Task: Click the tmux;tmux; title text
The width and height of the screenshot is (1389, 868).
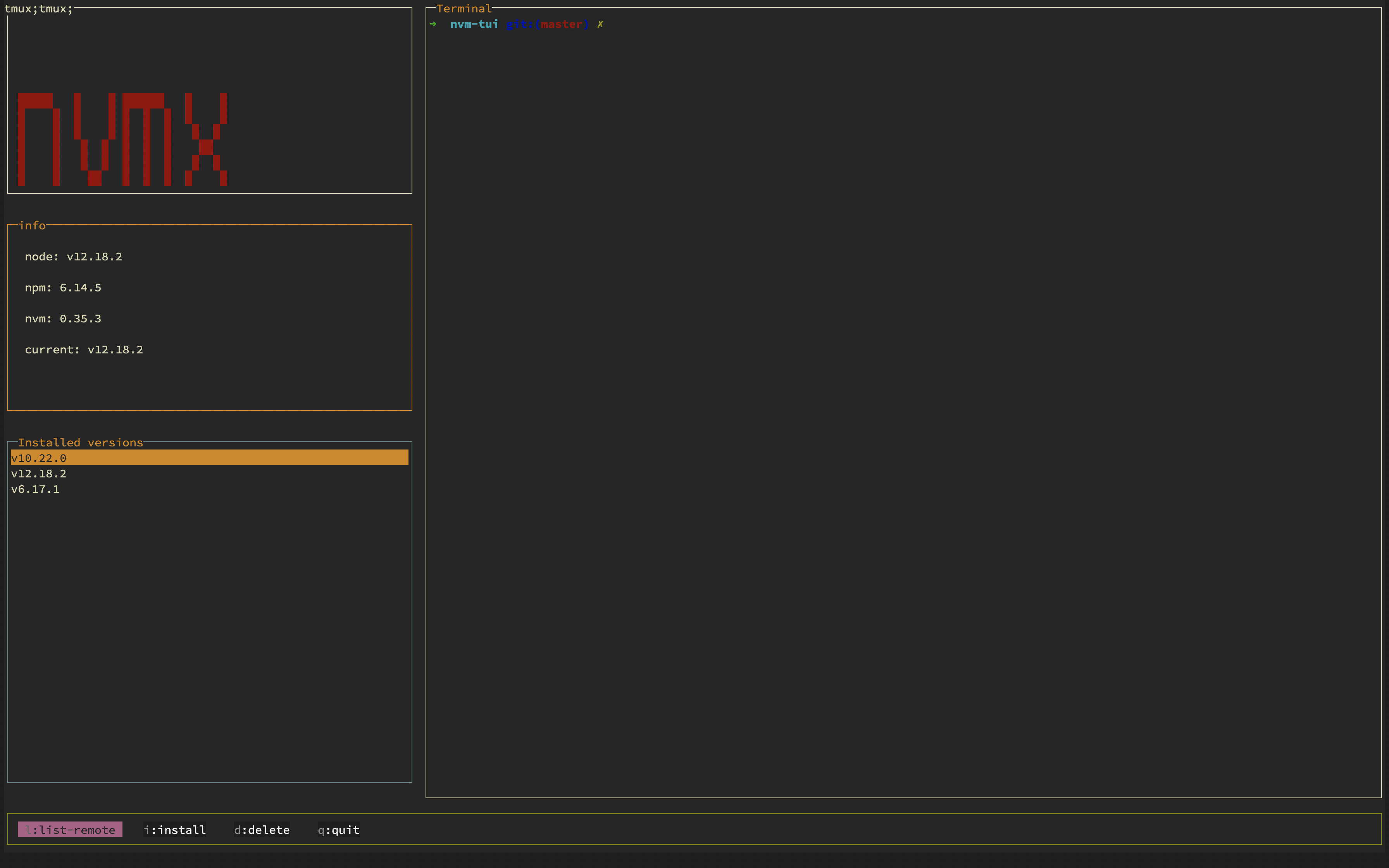Action: (x=38, y=9)
